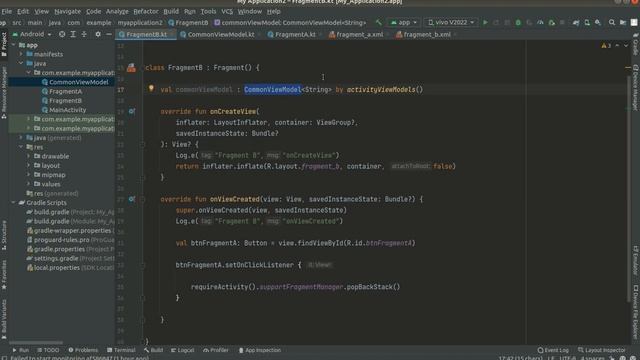Open the TODO tool window
Viewport: 640px width, 360px height.
(48, 350)
